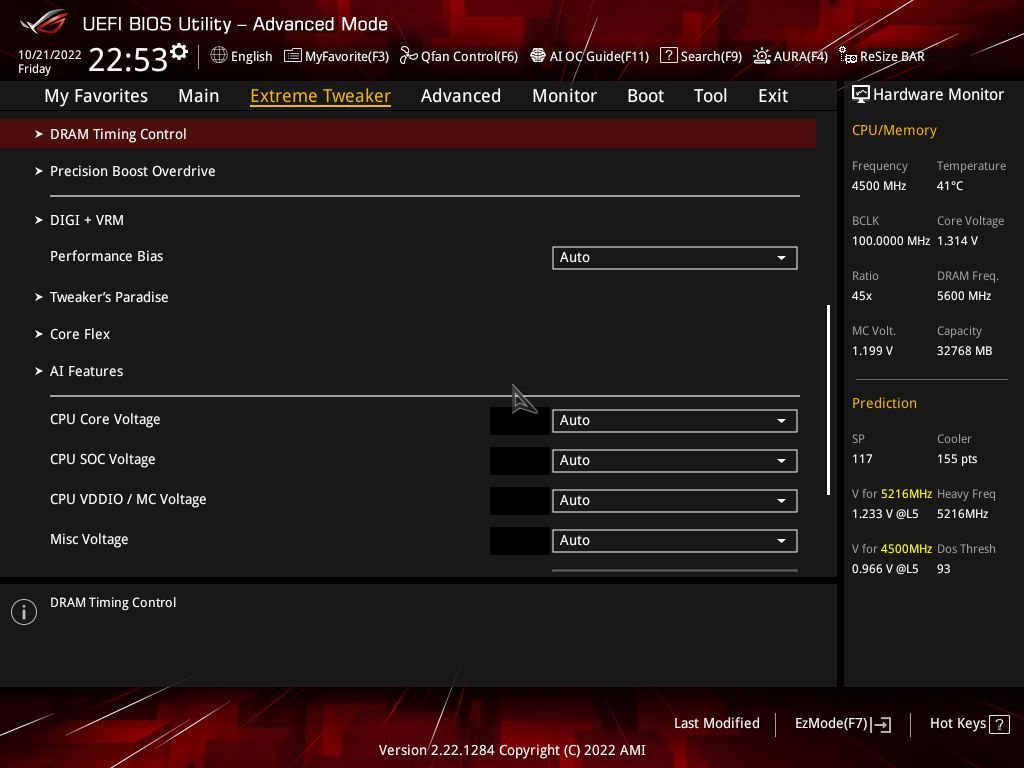
Task: Click the EzMode exit arrow icon
Action: pos(881,724)
